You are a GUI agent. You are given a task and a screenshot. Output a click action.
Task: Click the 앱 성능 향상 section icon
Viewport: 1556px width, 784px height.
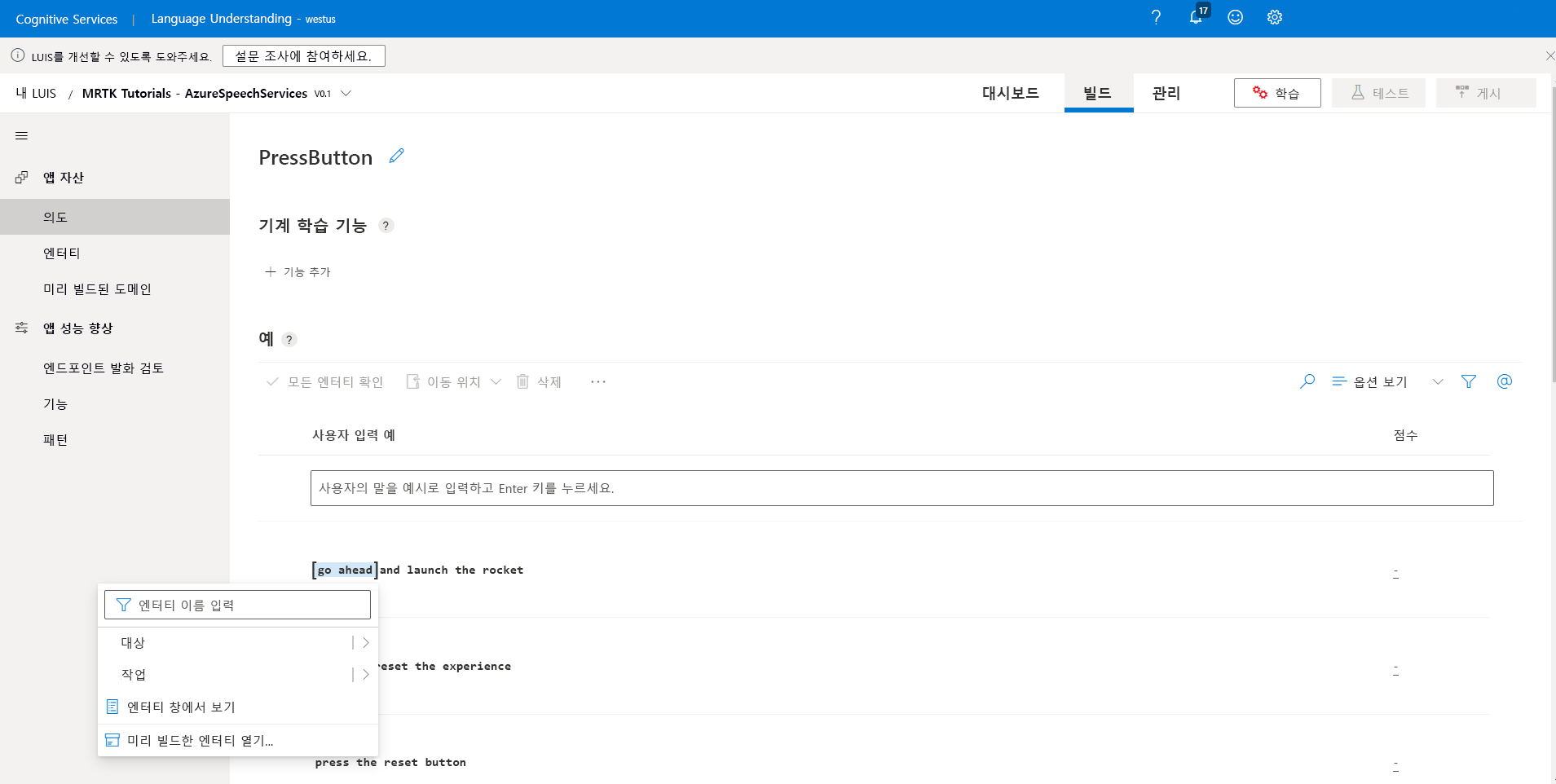(x=22, y=328)
